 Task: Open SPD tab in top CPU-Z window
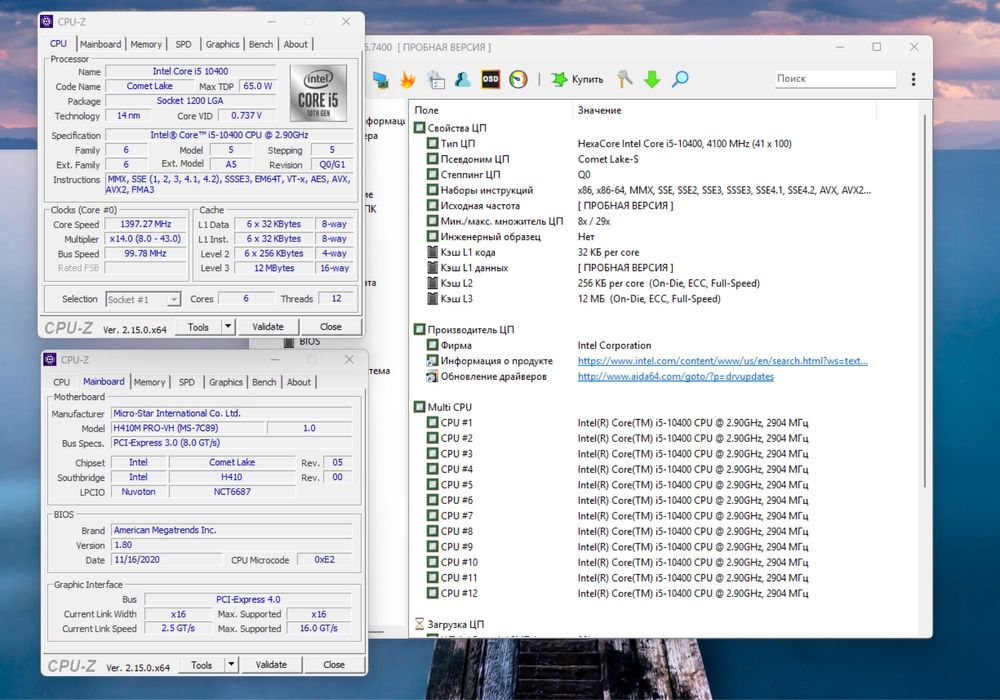point(183,44)
